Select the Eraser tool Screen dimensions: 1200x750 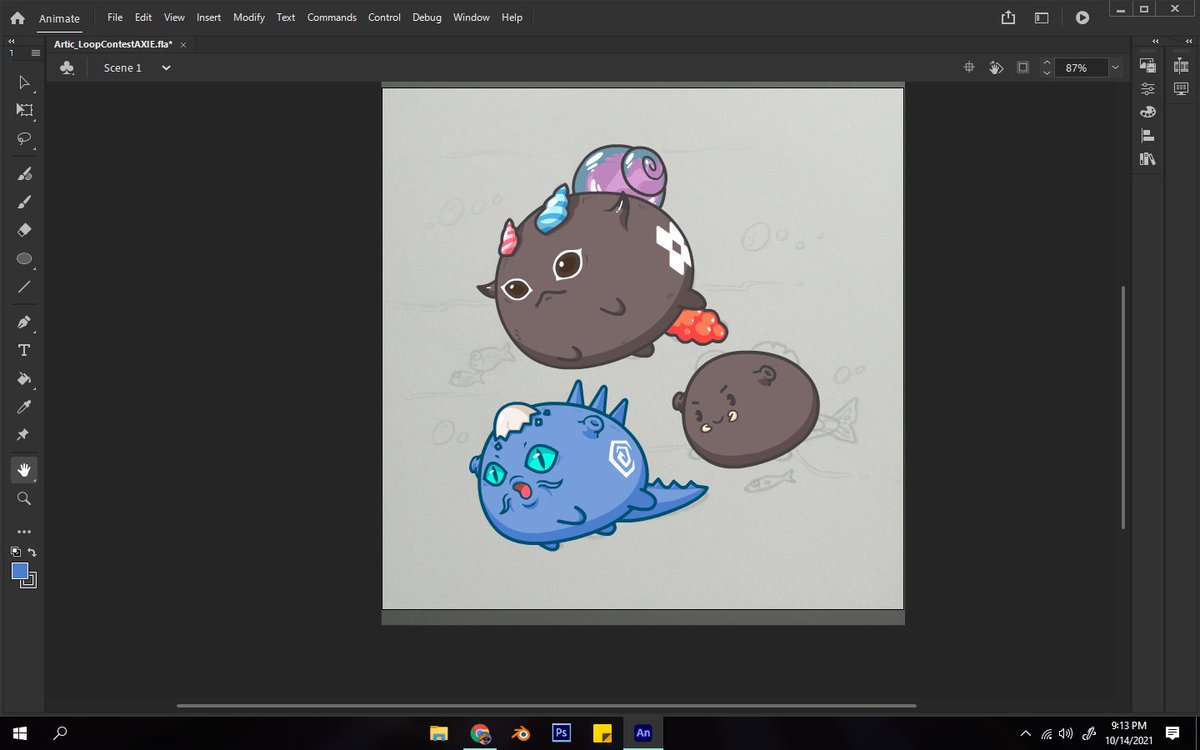click(25, 230)
